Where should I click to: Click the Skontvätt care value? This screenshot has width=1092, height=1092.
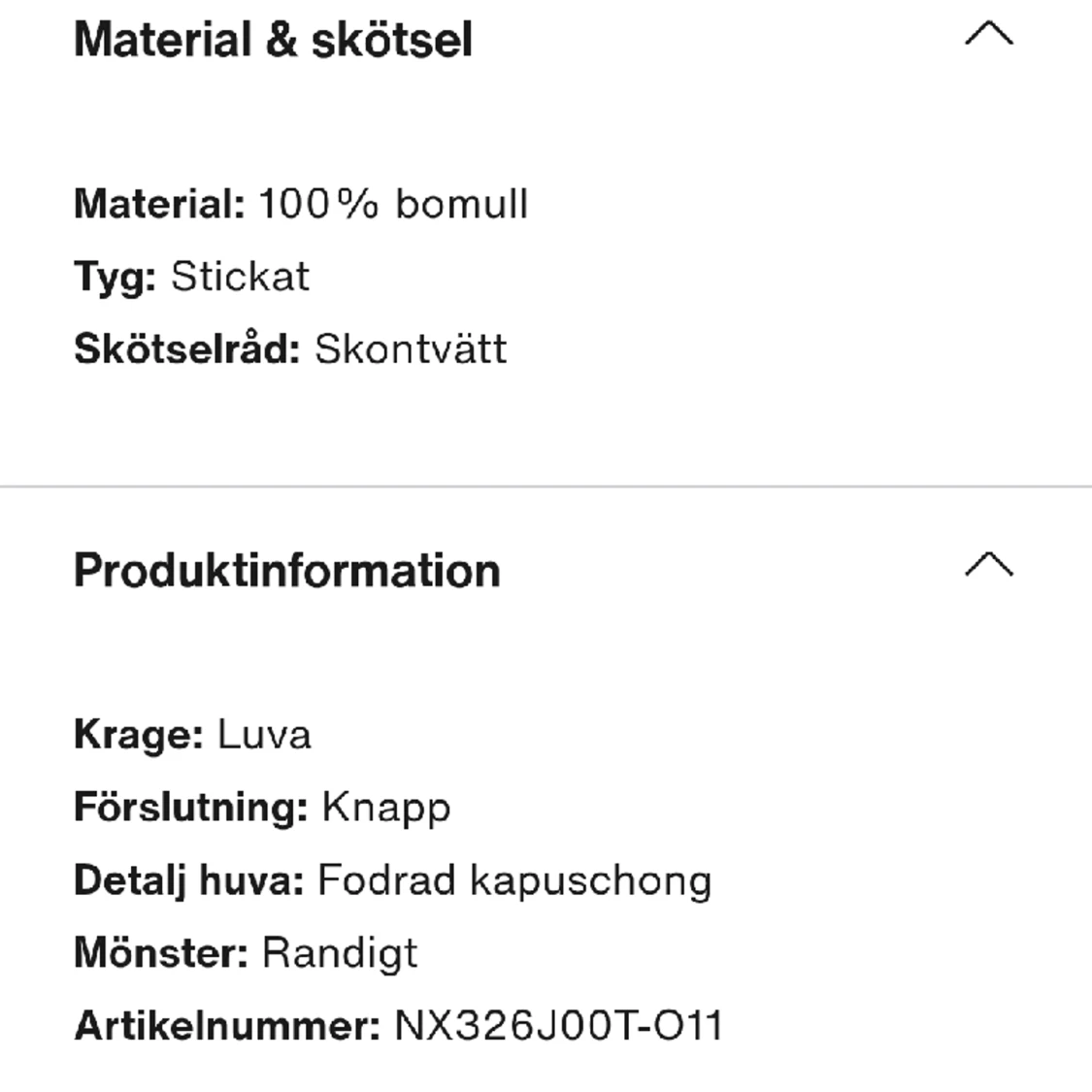(411, 349)
